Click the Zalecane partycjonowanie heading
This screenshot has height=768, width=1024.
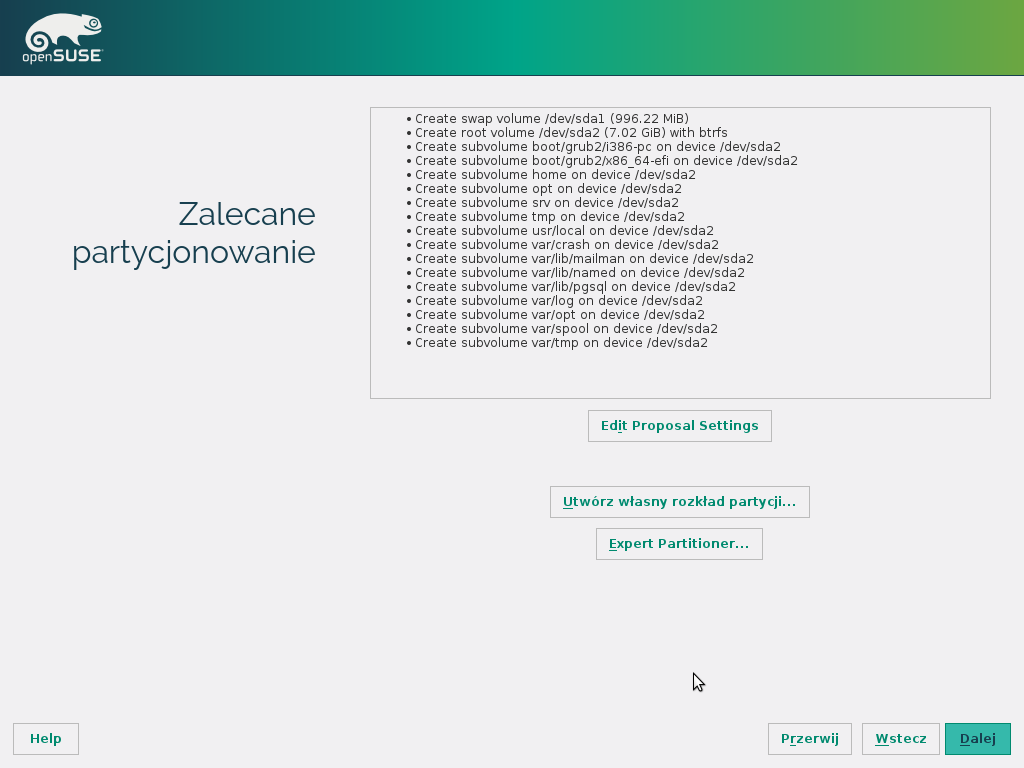click(194, 233)
